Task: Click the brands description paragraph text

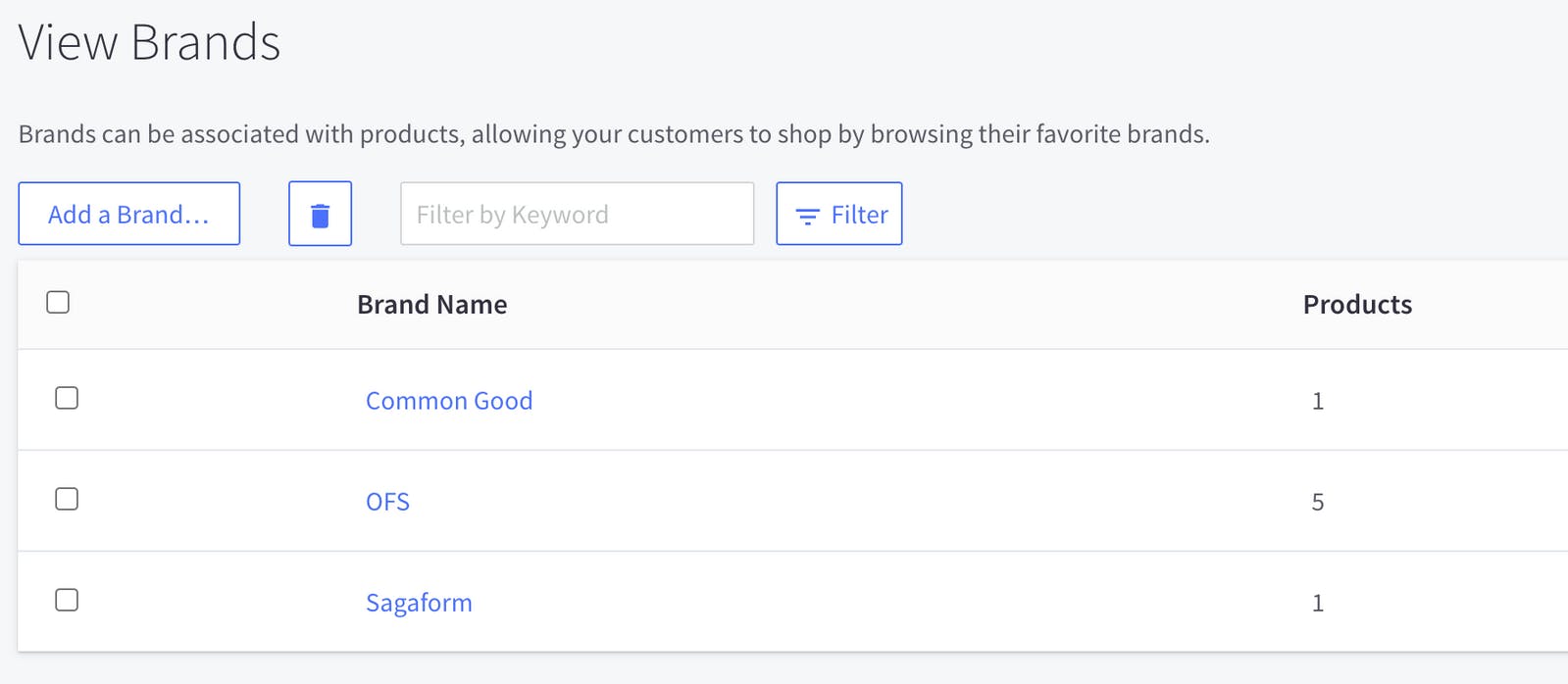Action: pyautogui.click(x=614, y=134)
